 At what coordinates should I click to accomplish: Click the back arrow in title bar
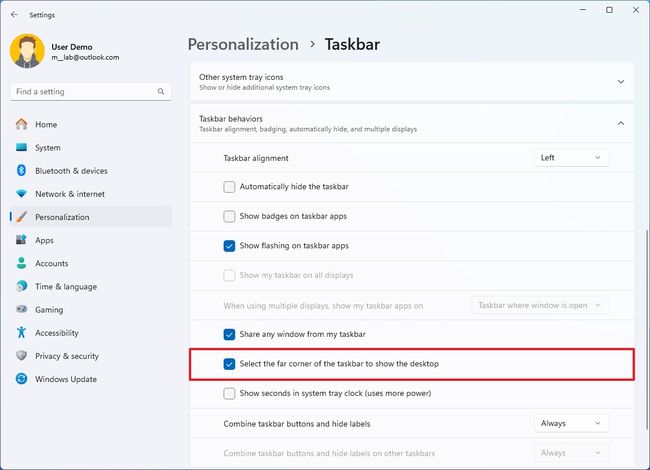point(14,15)
